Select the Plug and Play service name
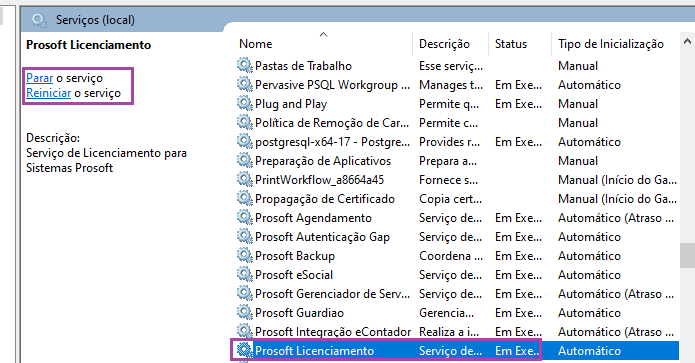The image size is (695, 363). pyautogui.click(x=291, y=104)
